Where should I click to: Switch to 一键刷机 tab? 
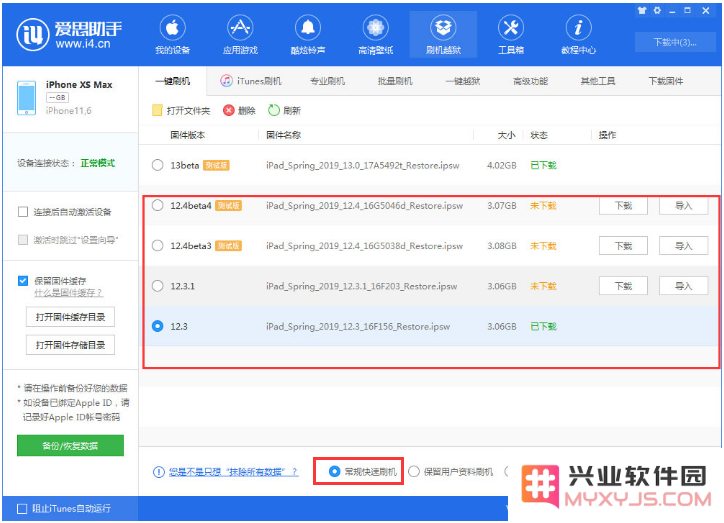[x=173, y=81]
